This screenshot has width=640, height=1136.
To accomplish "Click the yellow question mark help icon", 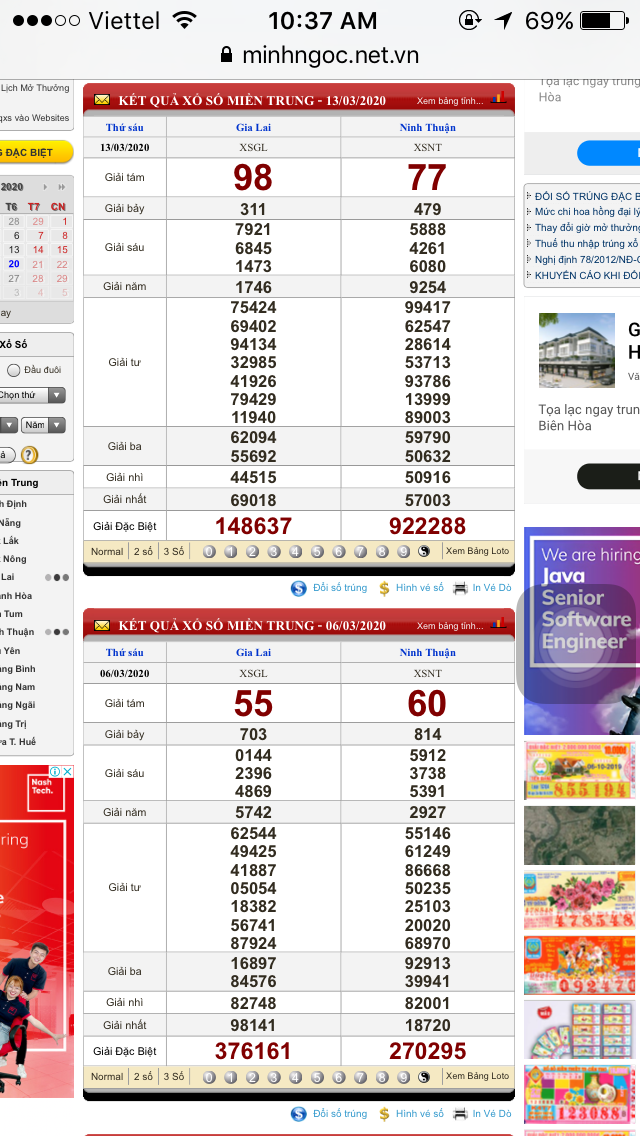I will coord(29,455).
